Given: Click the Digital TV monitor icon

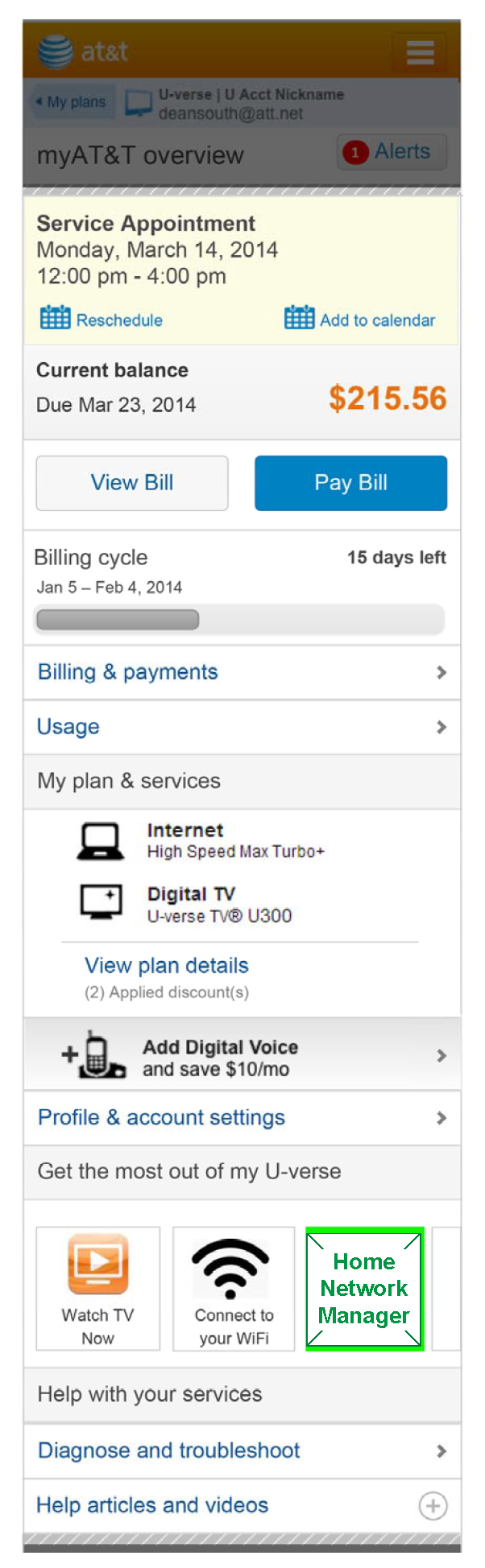Looking at the screenshot, I should [x=102, y=902].
